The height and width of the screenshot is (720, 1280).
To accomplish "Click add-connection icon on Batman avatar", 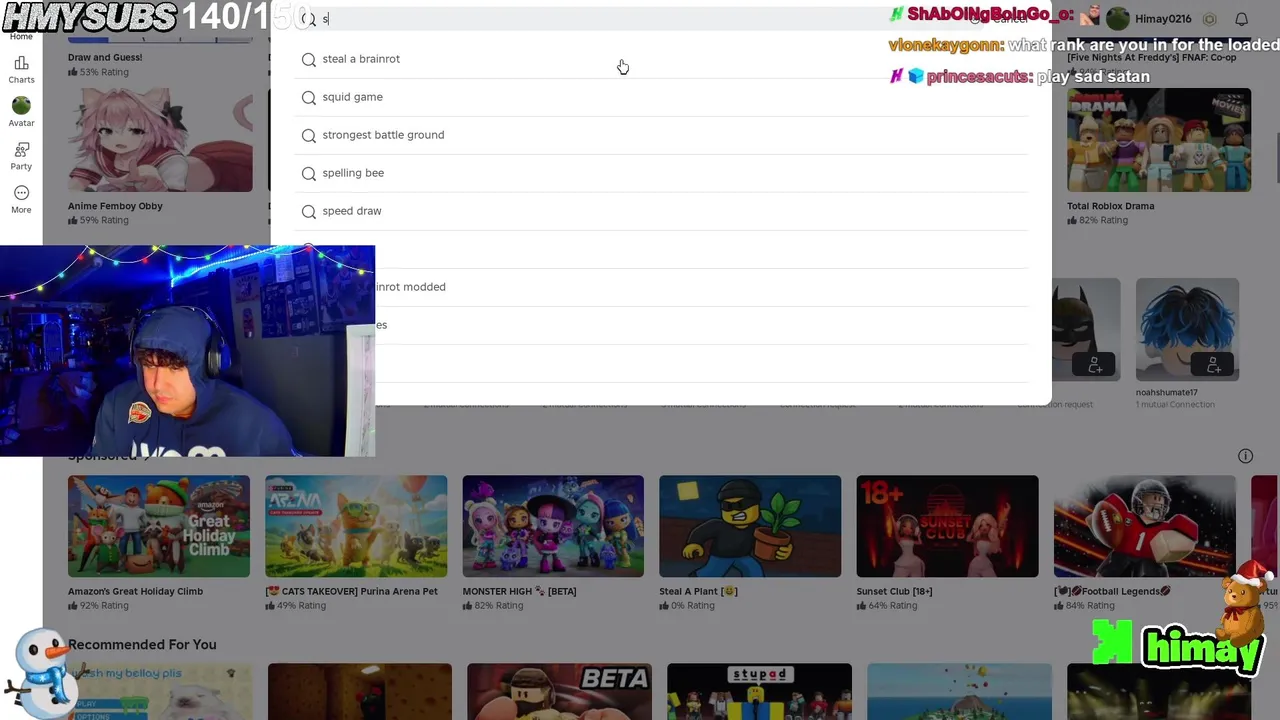I will 1095,365.
